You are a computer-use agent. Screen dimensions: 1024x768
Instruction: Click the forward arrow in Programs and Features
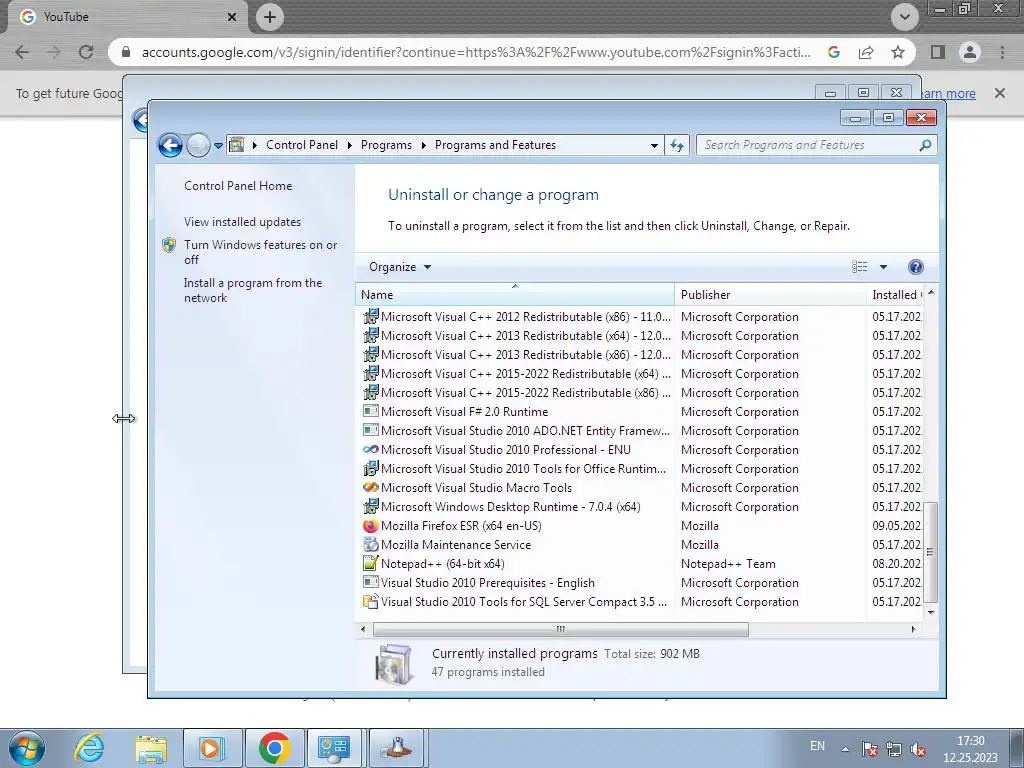click(198, 145)
